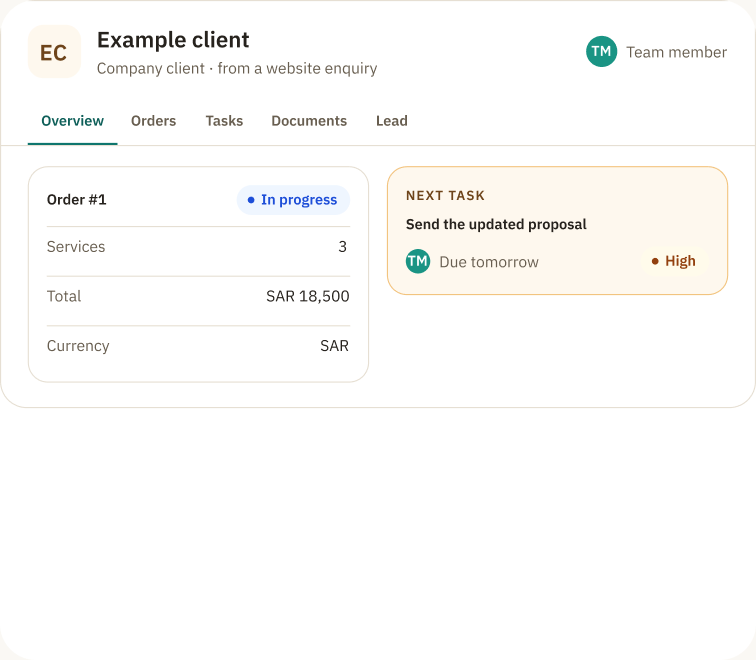Click the Team member name
Screen dimensions: 756x660
tap(676, 52)
